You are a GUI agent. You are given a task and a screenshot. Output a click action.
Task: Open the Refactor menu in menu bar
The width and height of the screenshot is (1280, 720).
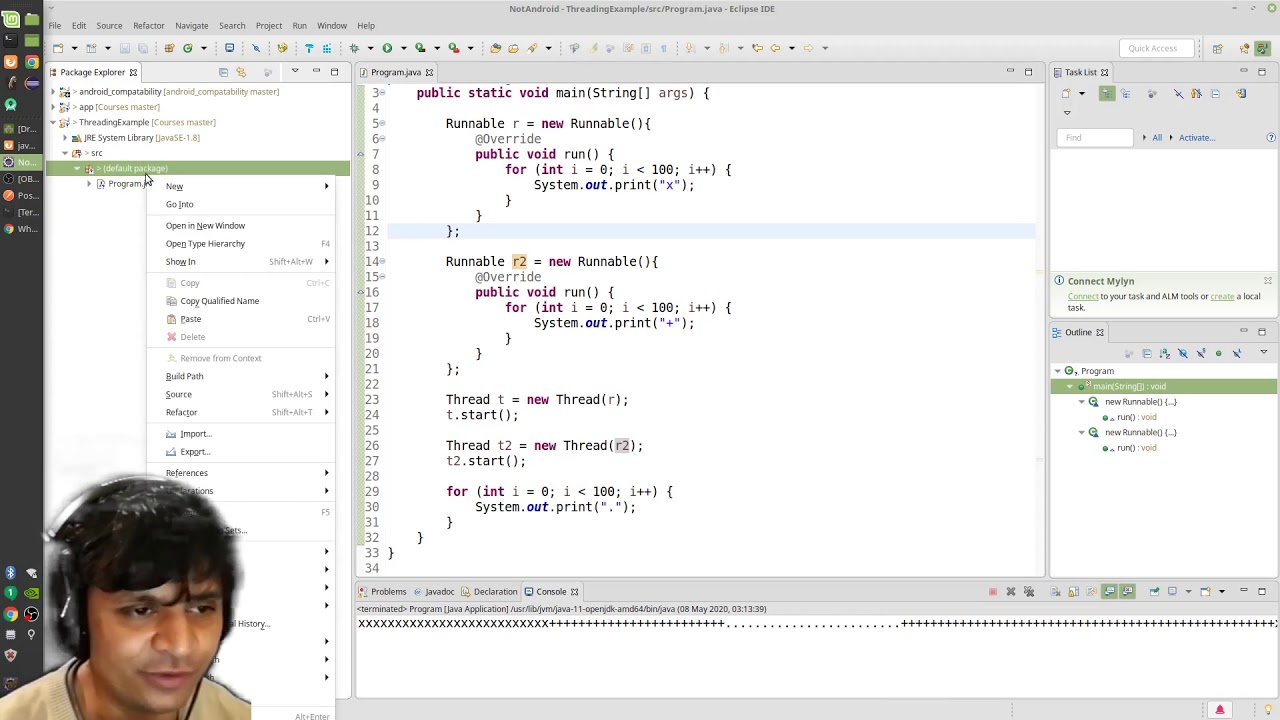click(148, 25)
